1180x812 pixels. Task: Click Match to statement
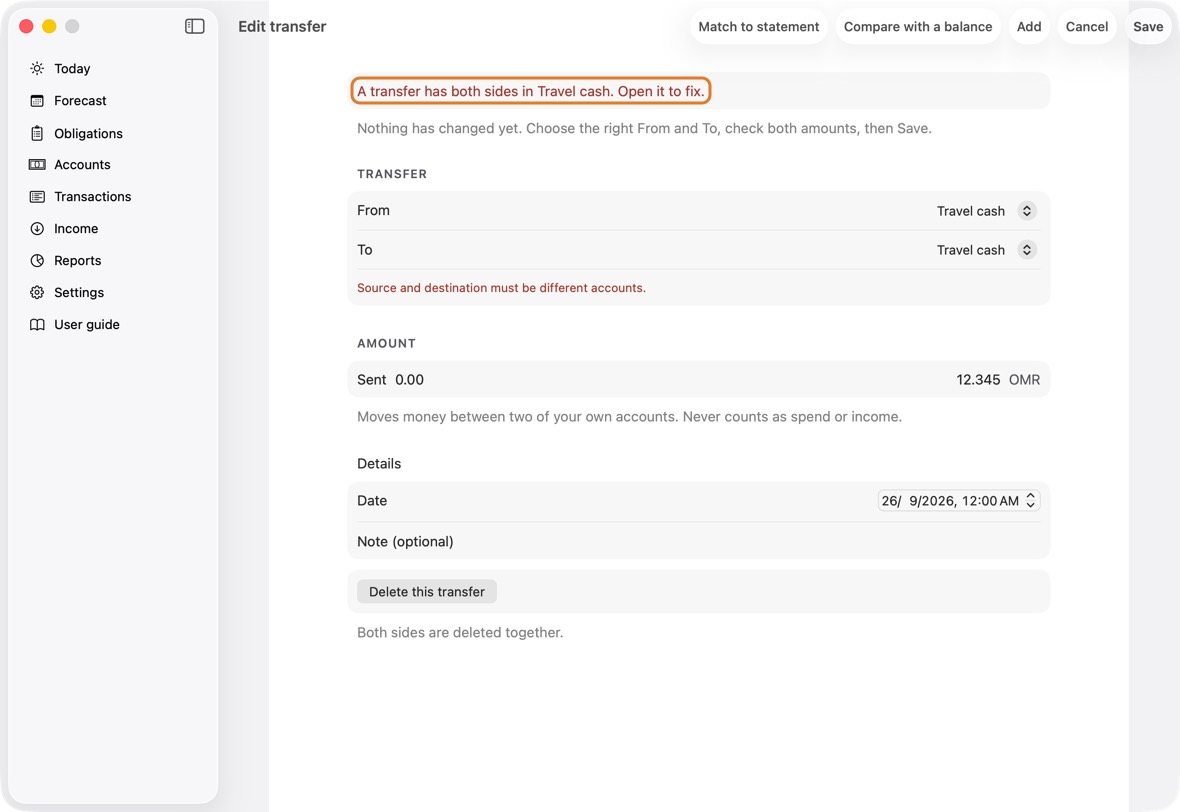click(x=759, y=26)
